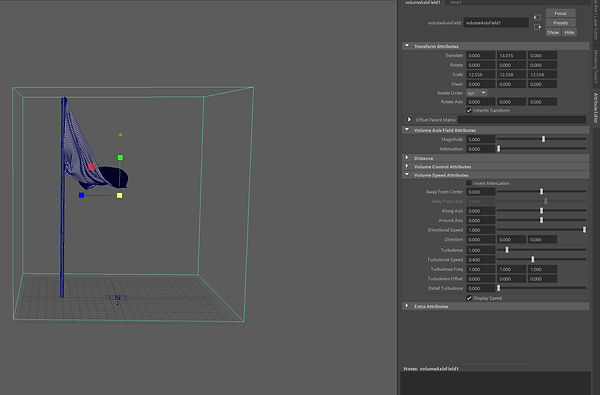Image resolution: width=600 pixels, height=395 pixels.
Task: Click the Away From Center value field
Action: pyautogui.click(x=481, y=192)
